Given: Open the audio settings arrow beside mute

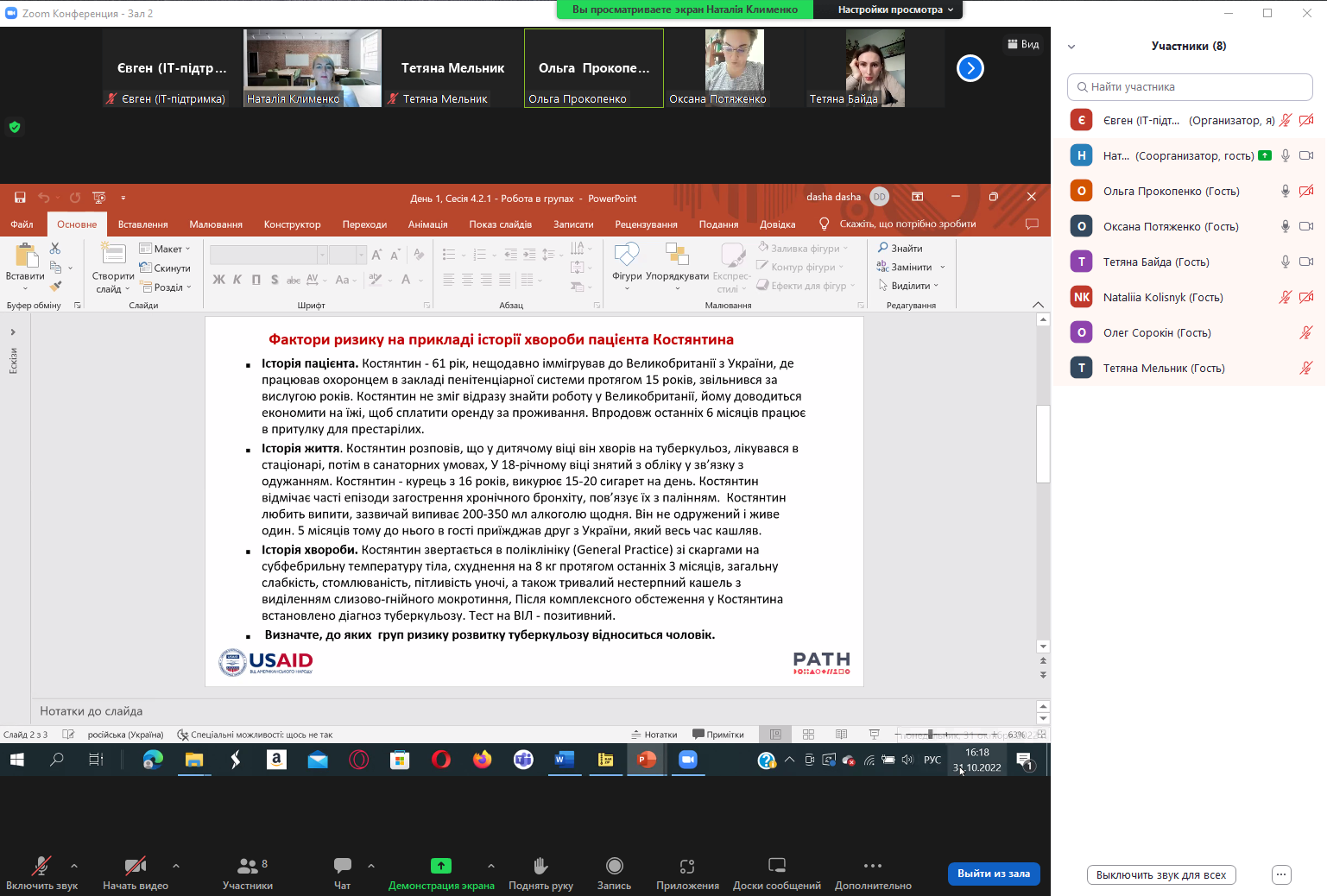Looking at the screenshot, I should point(74,865).
